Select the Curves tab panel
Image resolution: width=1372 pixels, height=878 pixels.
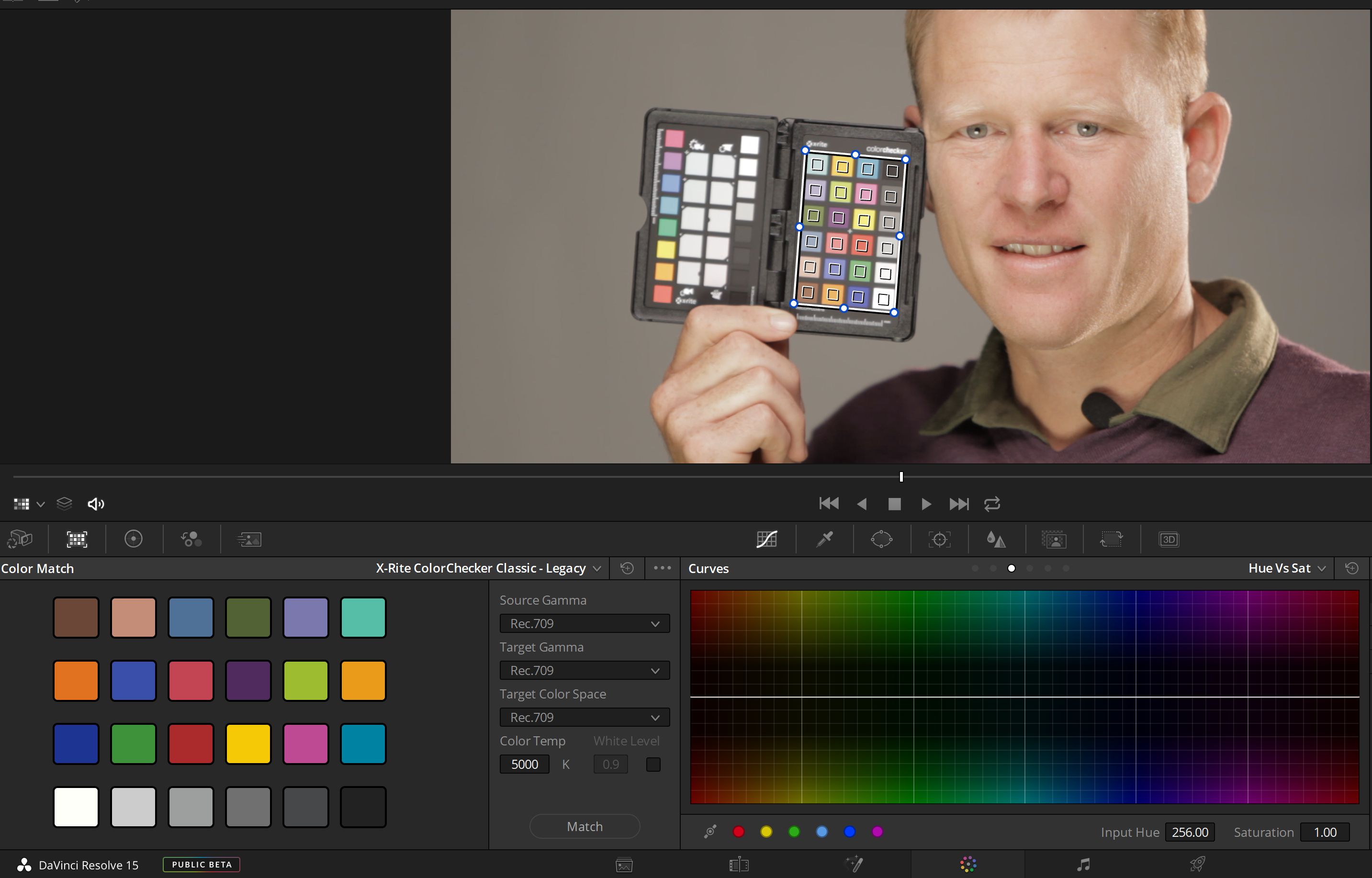[707, 568]
